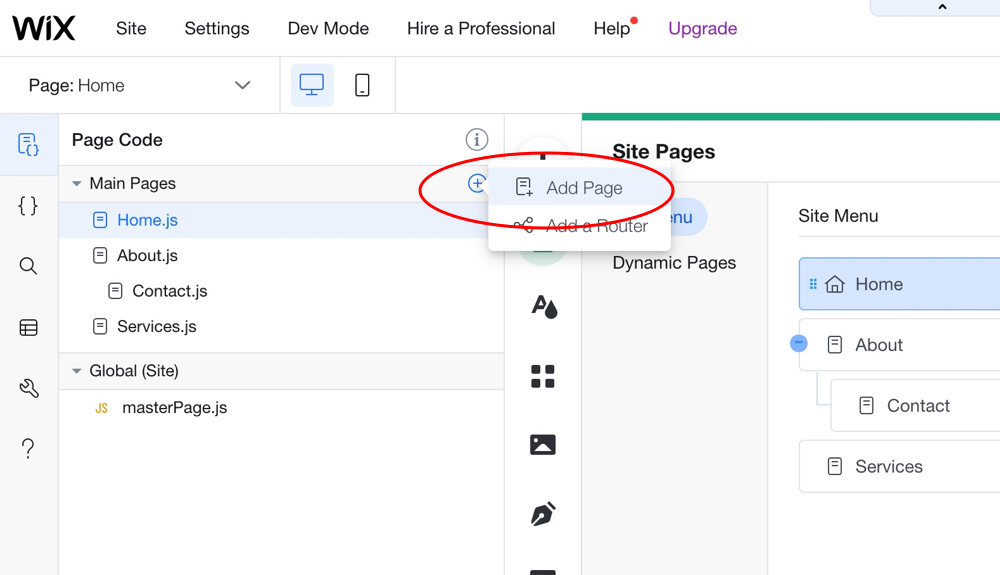Collapse the Global (Site) section

click(77, 371)
